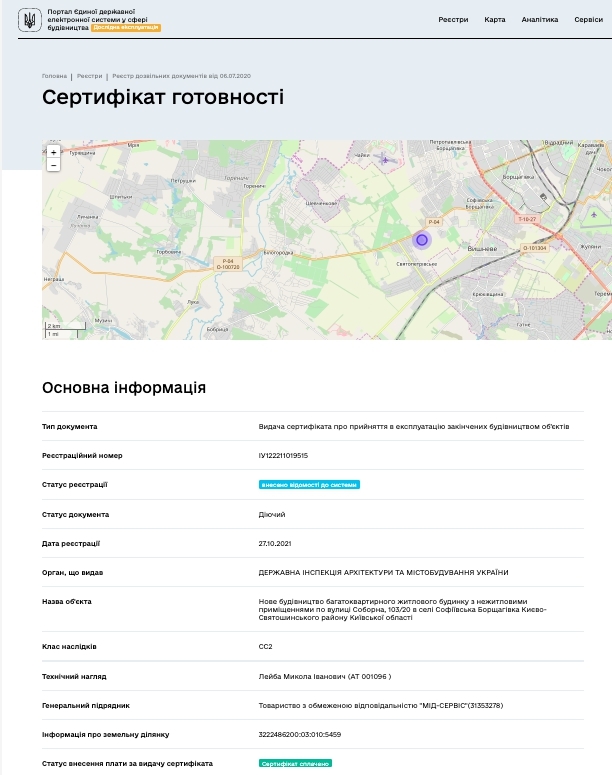Go to Головна breadcrumb link

(54, 76)
